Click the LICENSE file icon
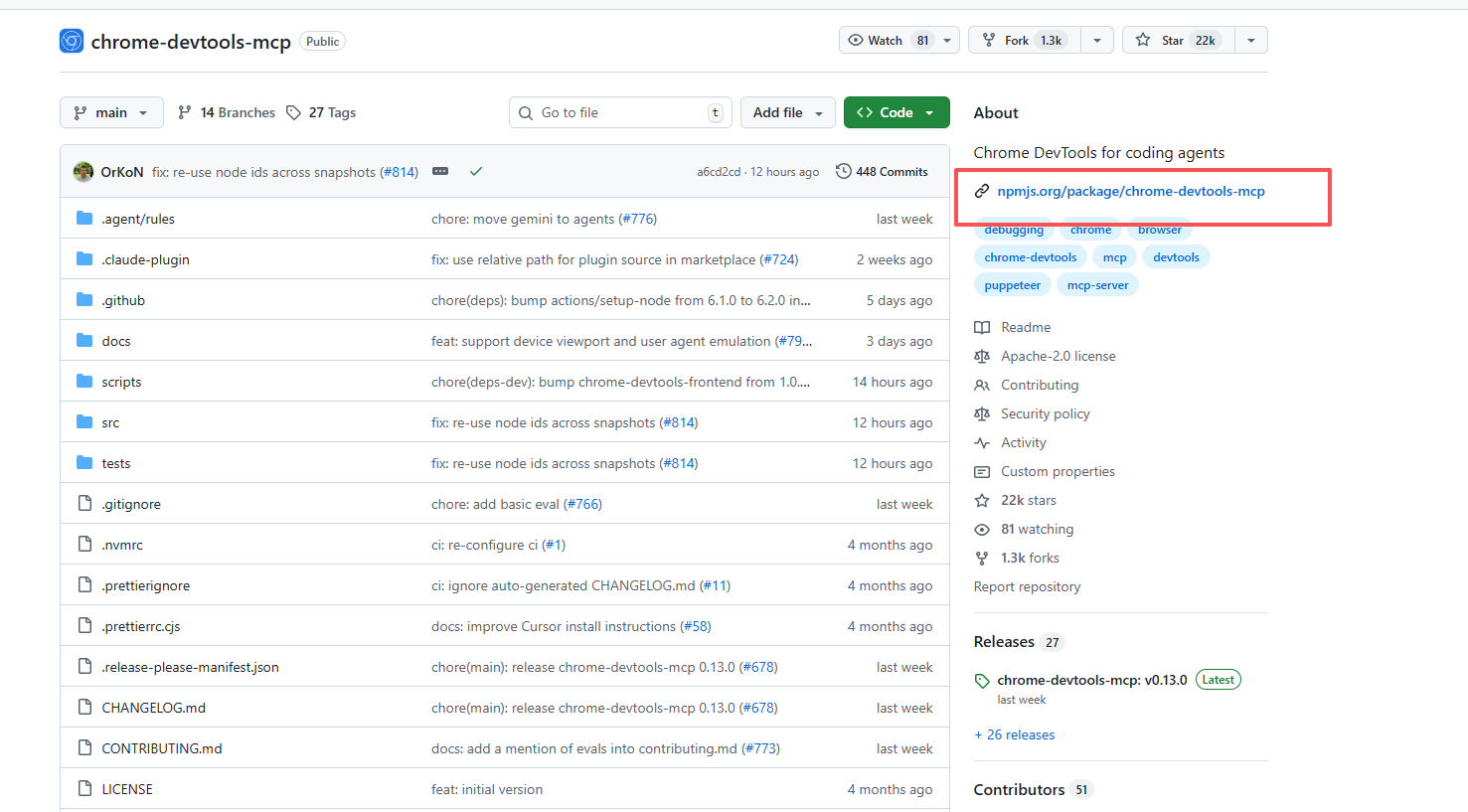This screenshot has width=1468, height=812. coord(84,789)
